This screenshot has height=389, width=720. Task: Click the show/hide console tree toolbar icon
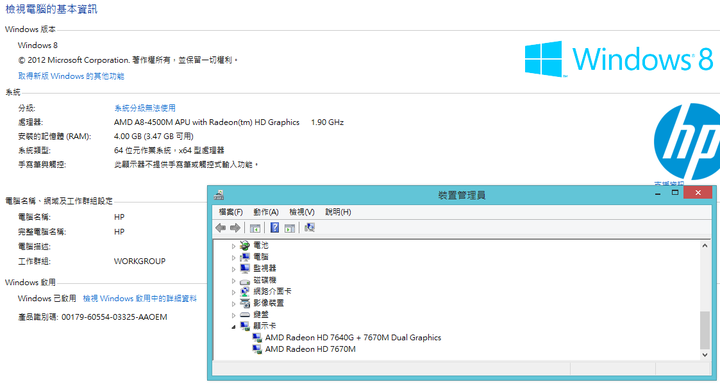[x=255, y=228]
